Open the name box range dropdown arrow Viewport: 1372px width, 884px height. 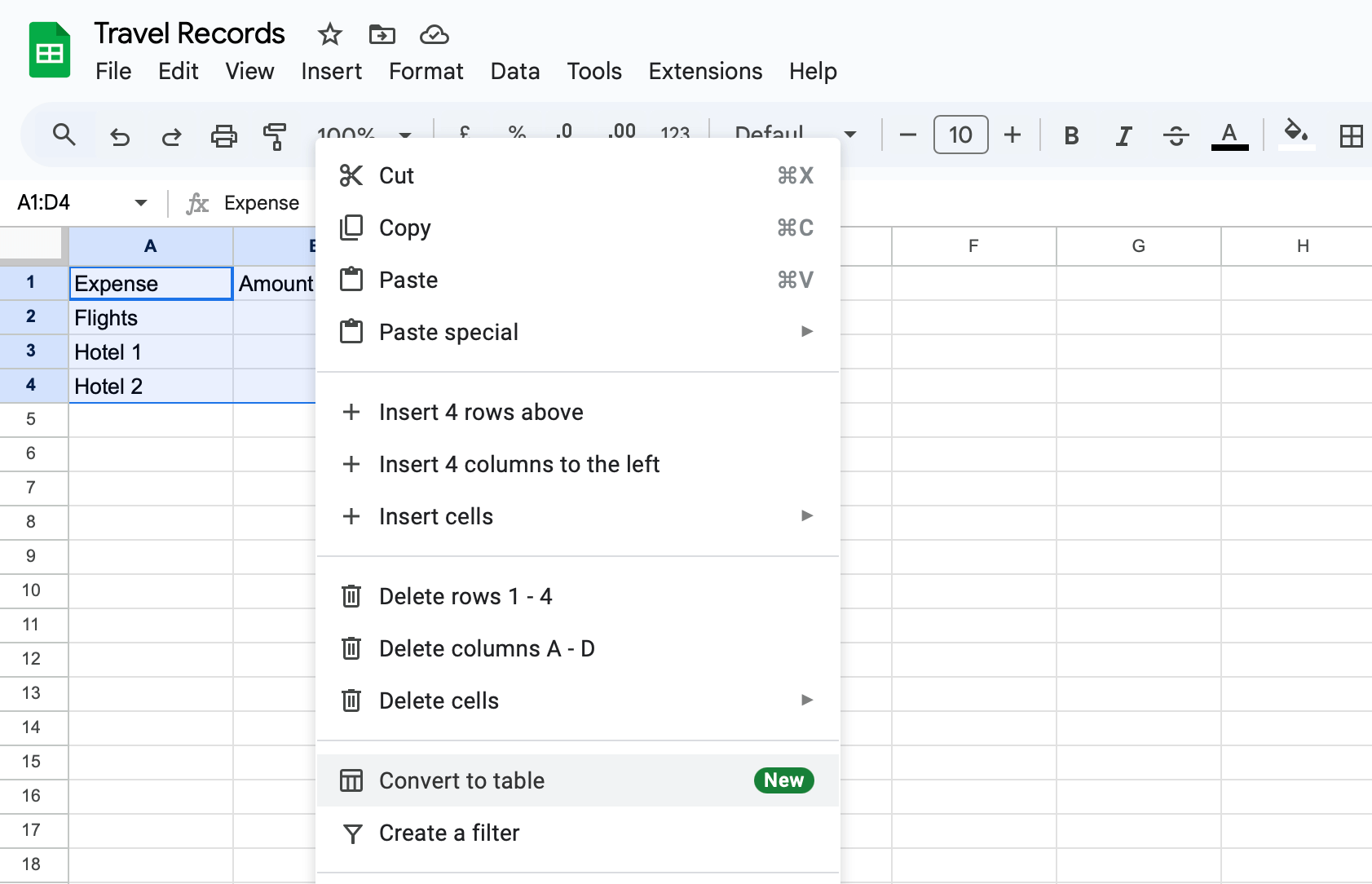(x=141, y=203)
